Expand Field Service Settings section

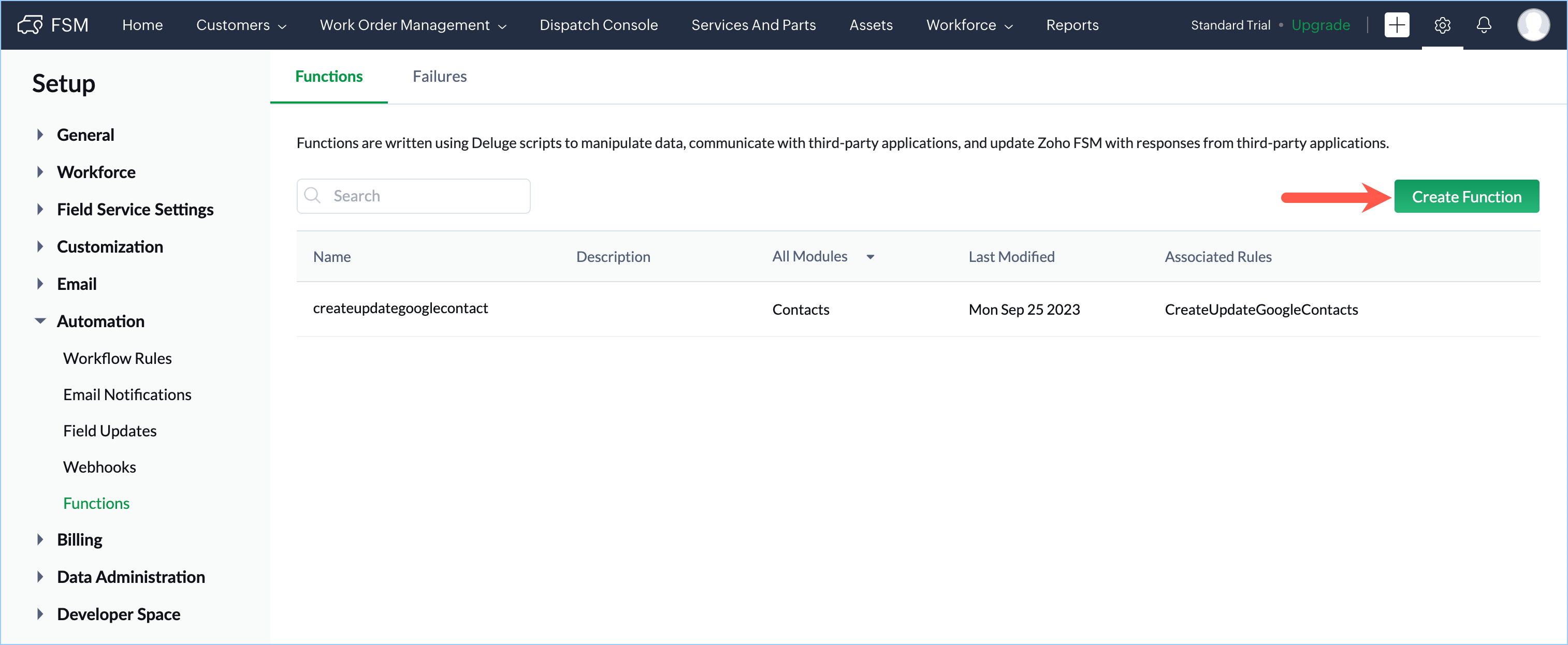tap(40, 209)
